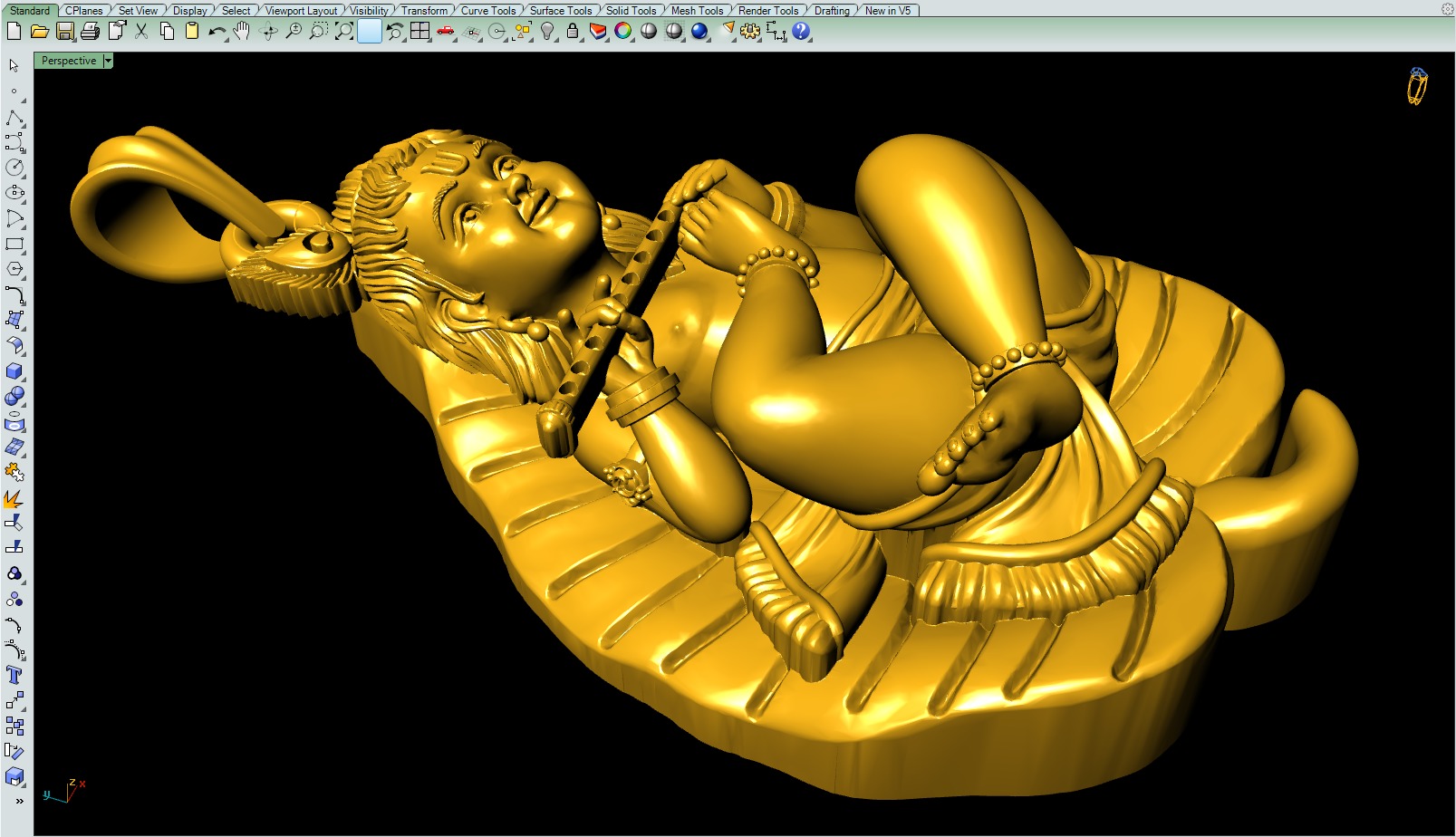
Task: Cut selection with scissors icon
Action: (x=141, y=31)
